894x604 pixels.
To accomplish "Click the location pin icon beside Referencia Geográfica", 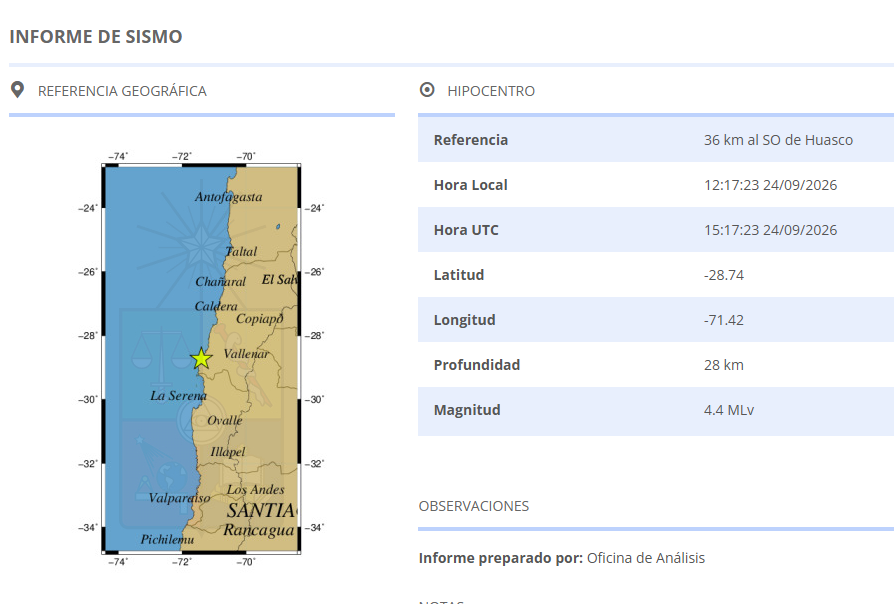I will pos(18,90).
